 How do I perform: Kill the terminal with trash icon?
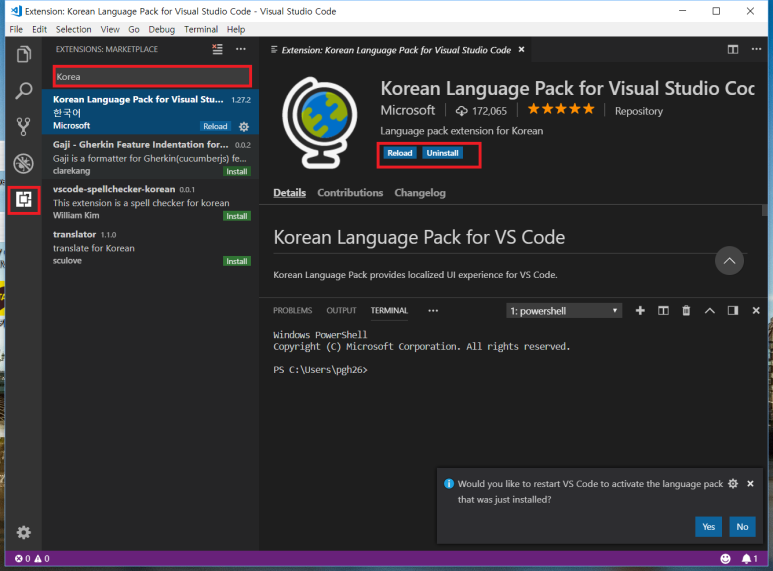[686, 311]
